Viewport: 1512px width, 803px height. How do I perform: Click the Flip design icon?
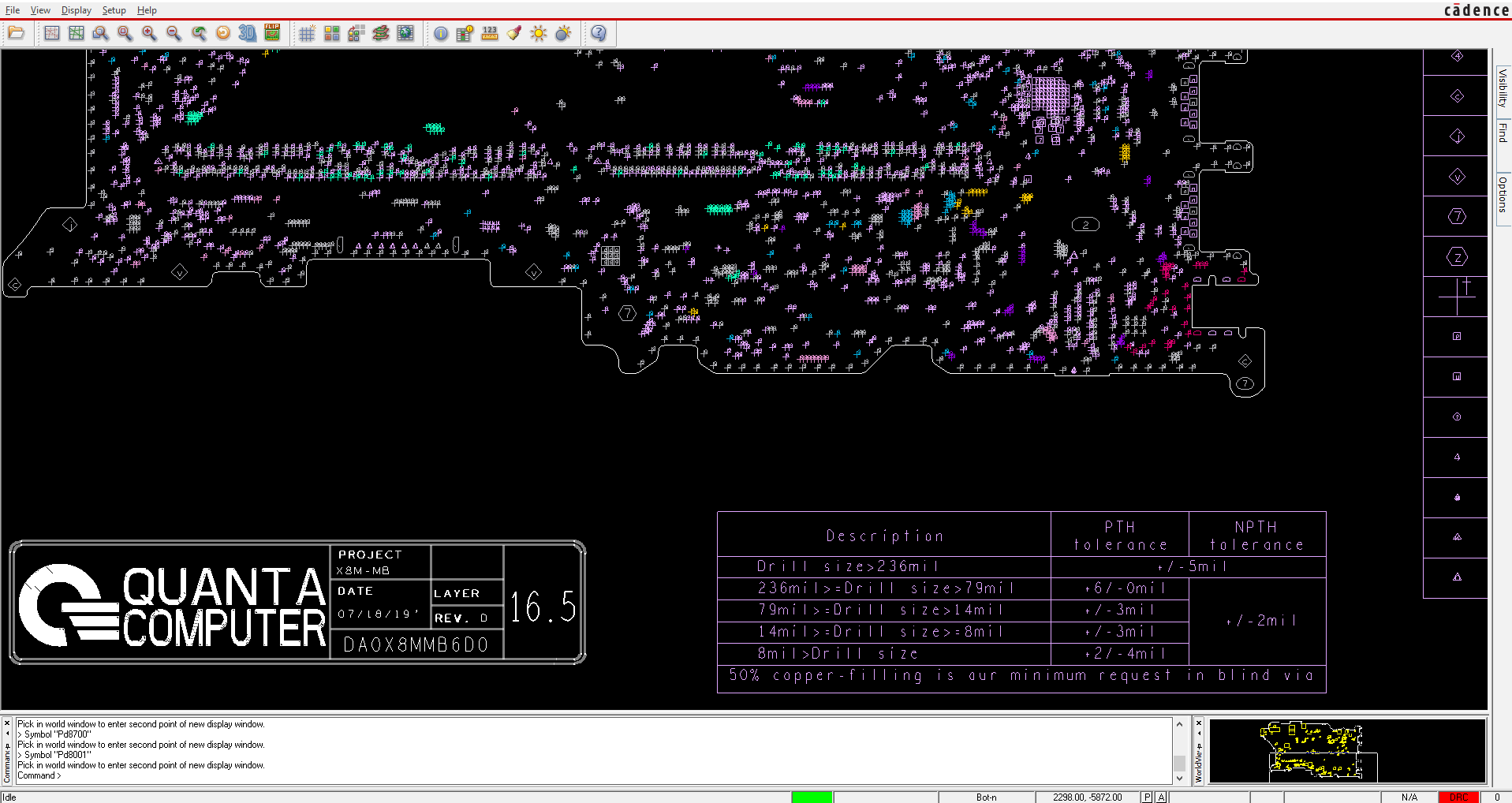(272, 33)
